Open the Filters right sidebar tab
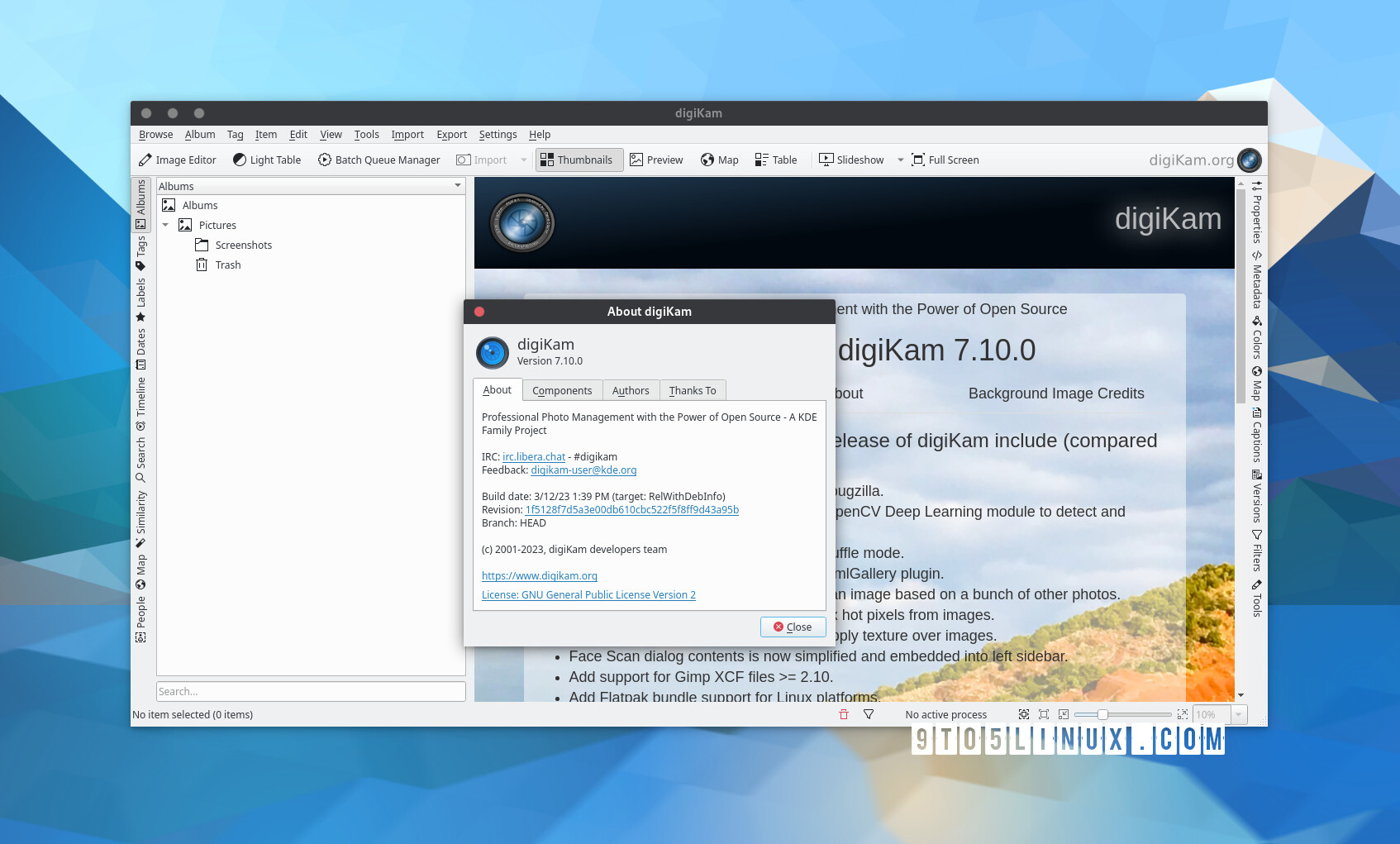The width and height of the screenshot is (1400, 844). pos(1257,551)
